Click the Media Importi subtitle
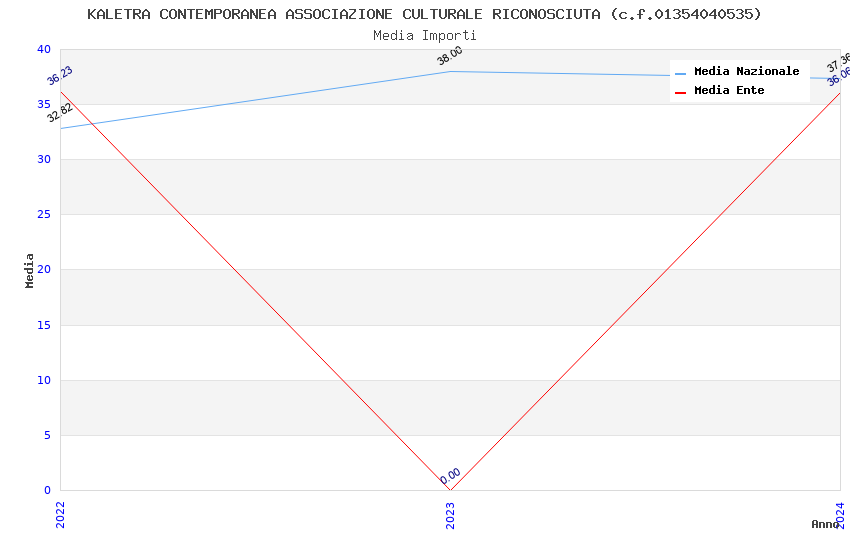The width and height of the screenshot is (850, 550). click(424, 36)
